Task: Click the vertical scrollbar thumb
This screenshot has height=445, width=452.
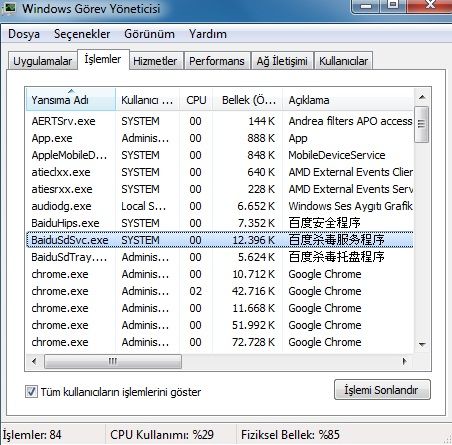Action: click(422, 124)
